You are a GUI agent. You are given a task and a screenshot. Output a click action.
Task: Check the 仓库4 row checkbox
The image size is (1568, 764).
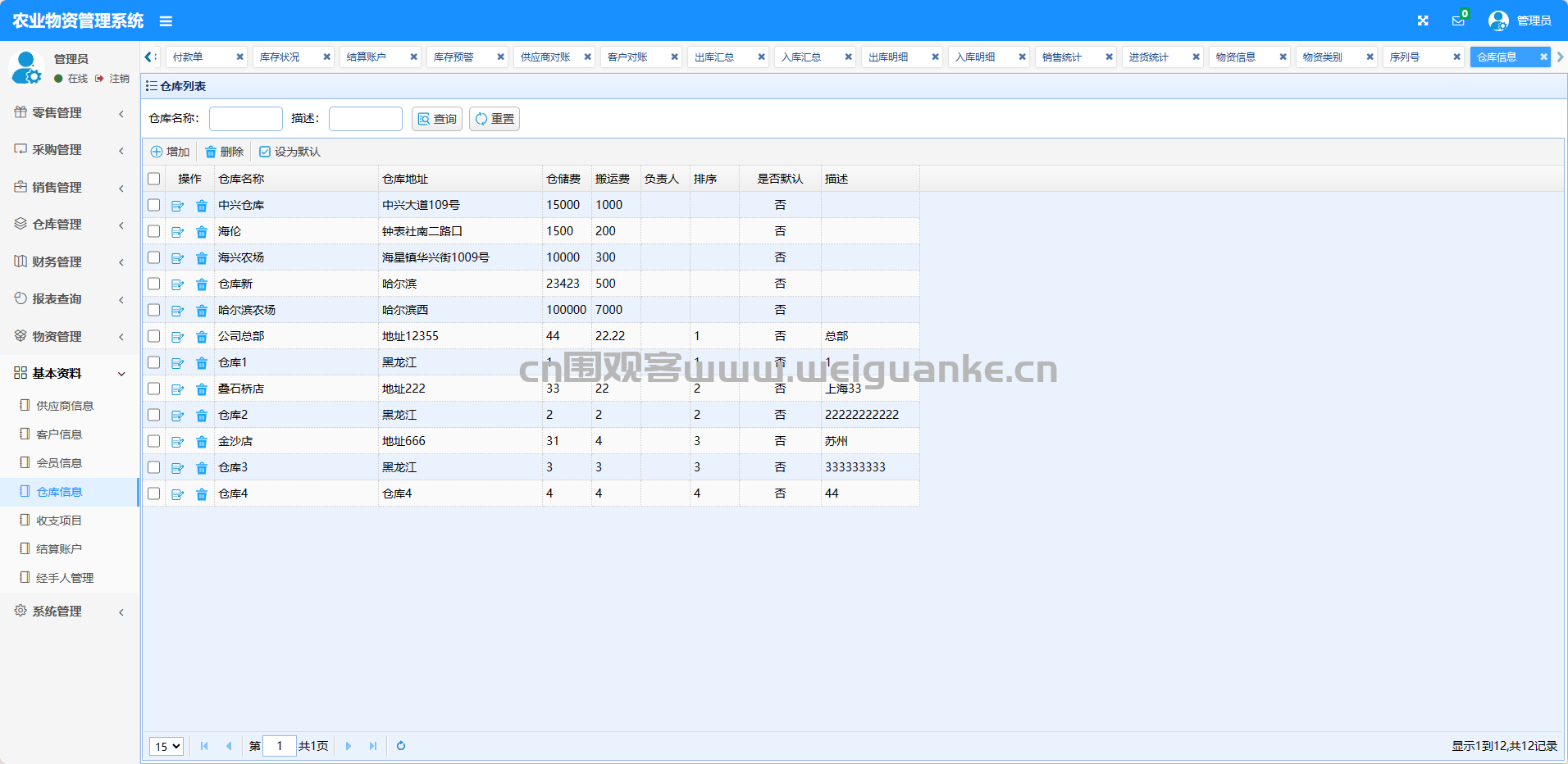(x=153, y=493)
